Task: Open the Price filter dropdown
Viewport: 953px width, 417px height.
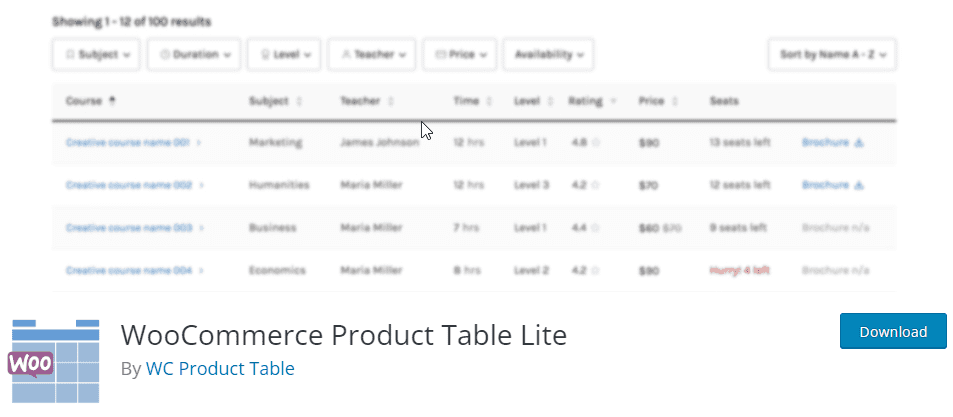Action: pyautogui.click(x=460, y=55)
